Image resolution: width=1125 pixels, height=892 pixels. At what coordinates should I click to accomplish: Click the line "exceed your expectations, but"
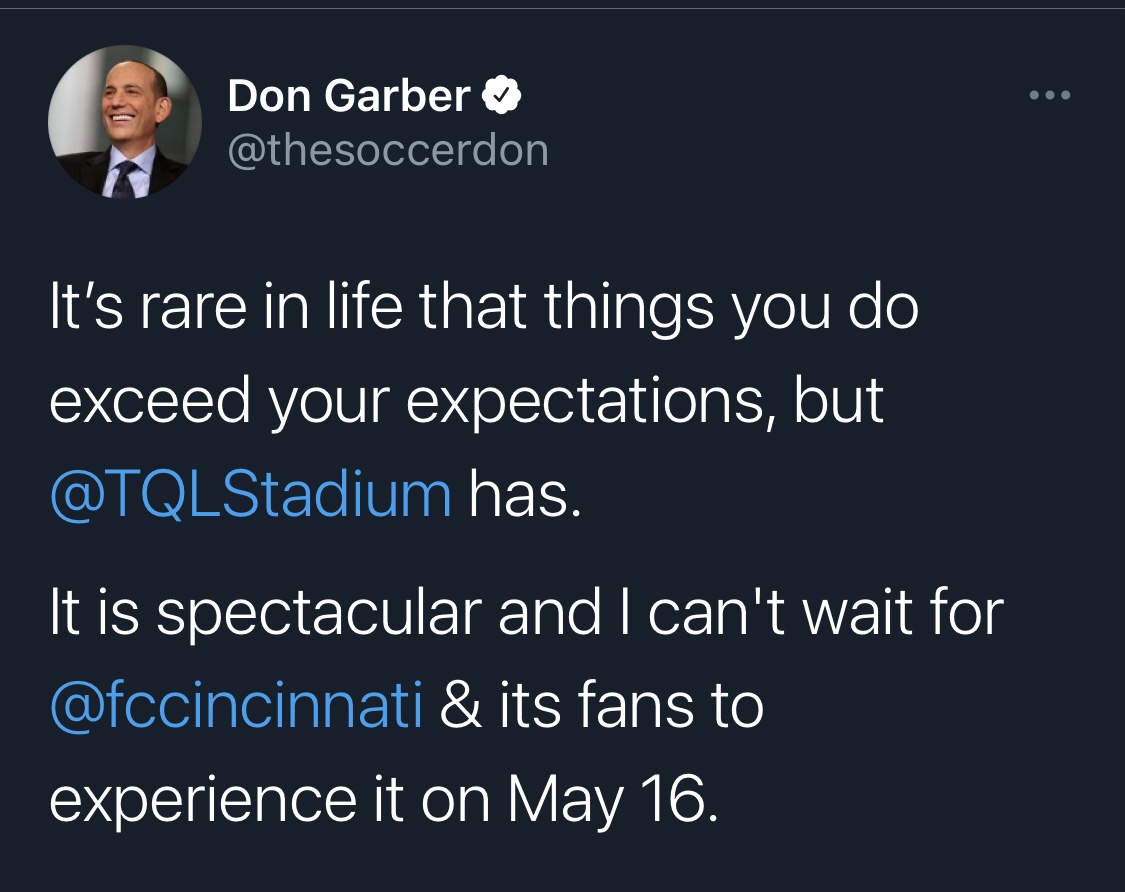coord(466,400)
